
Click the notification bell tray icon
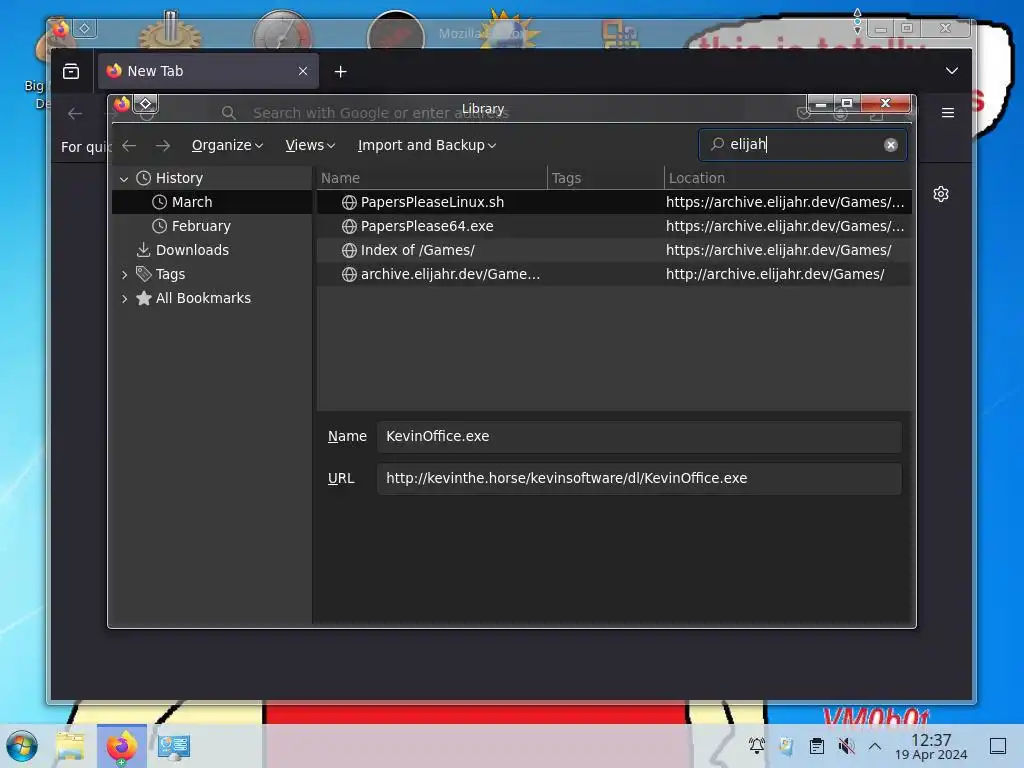coord(756,746)
